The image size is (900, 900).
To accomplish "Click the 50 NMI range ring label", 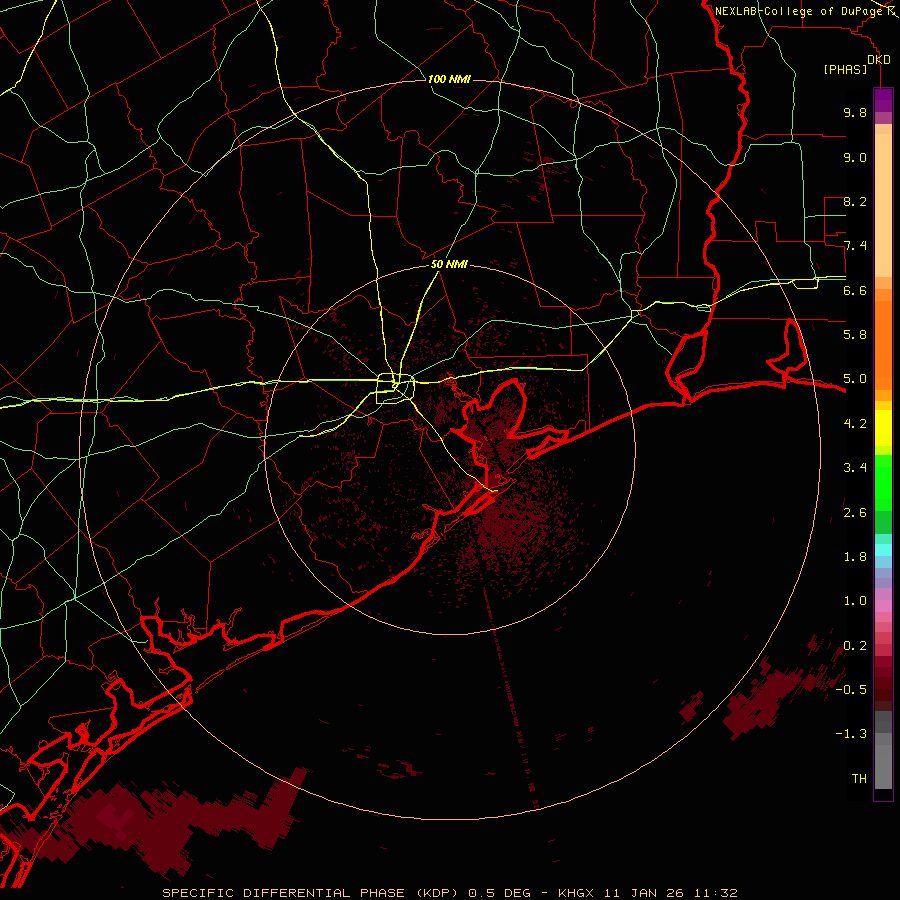I will 449,264.
